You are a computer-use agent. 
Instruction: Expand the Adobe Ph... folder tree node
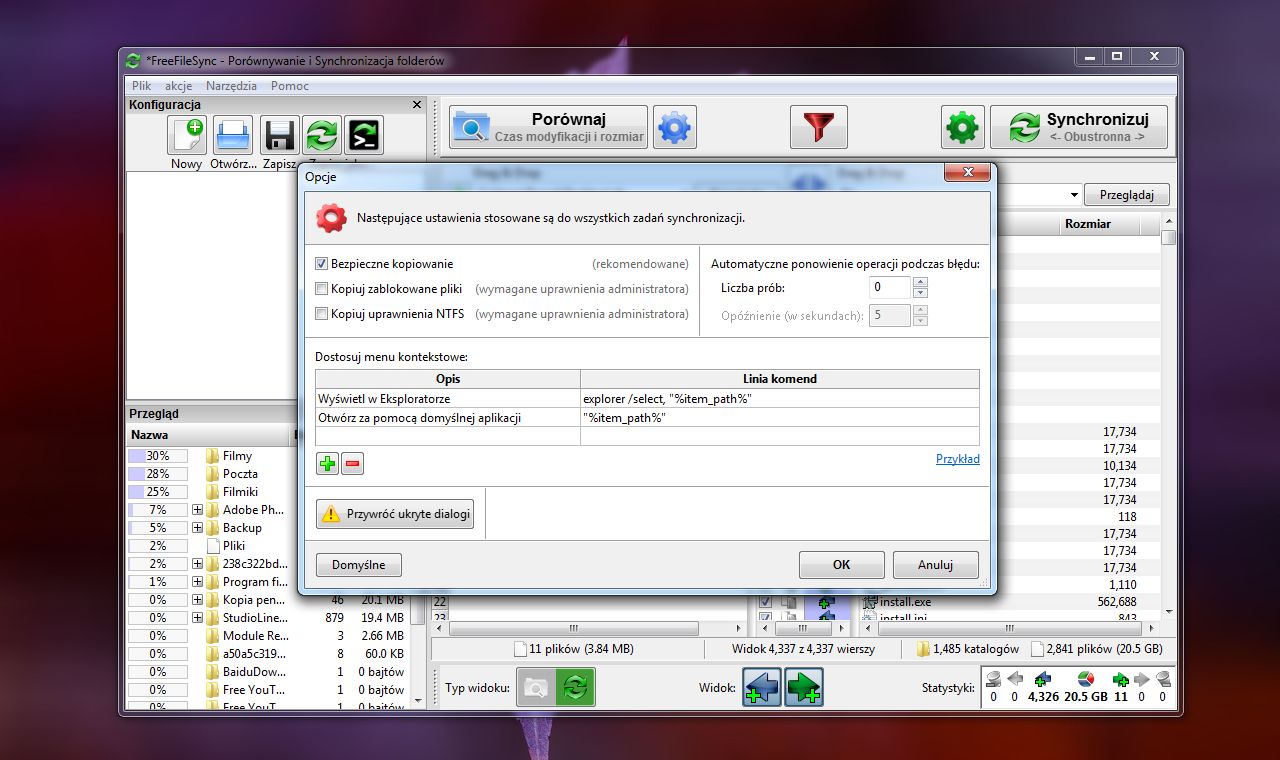click(x=197, y=510)
